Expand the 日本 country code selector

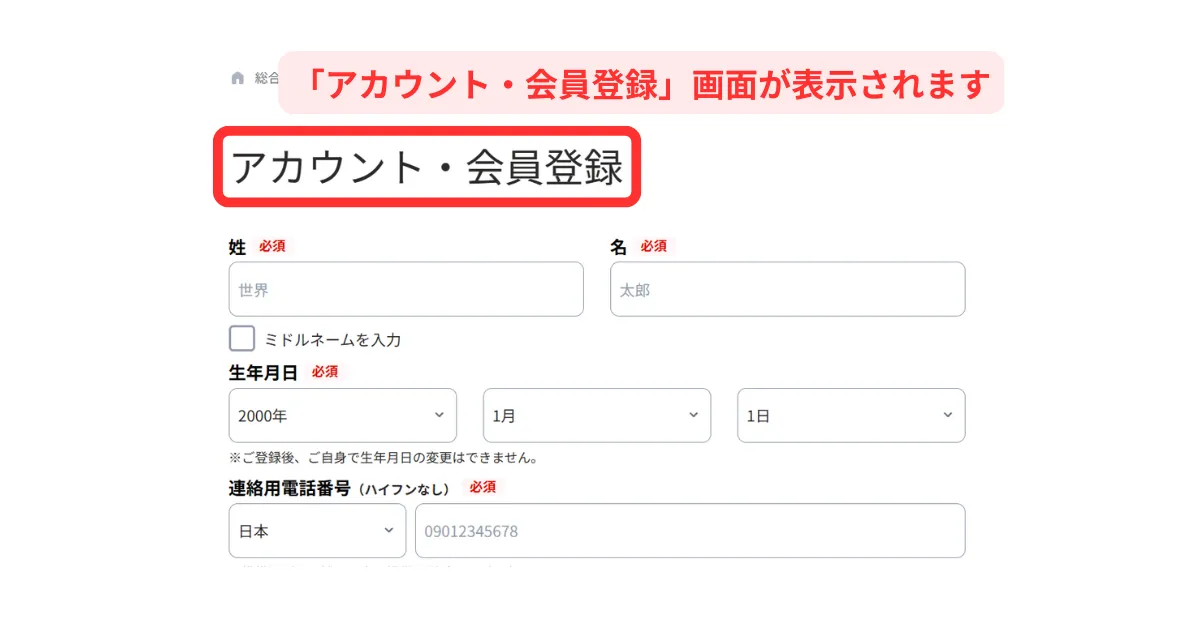(317, 531)
